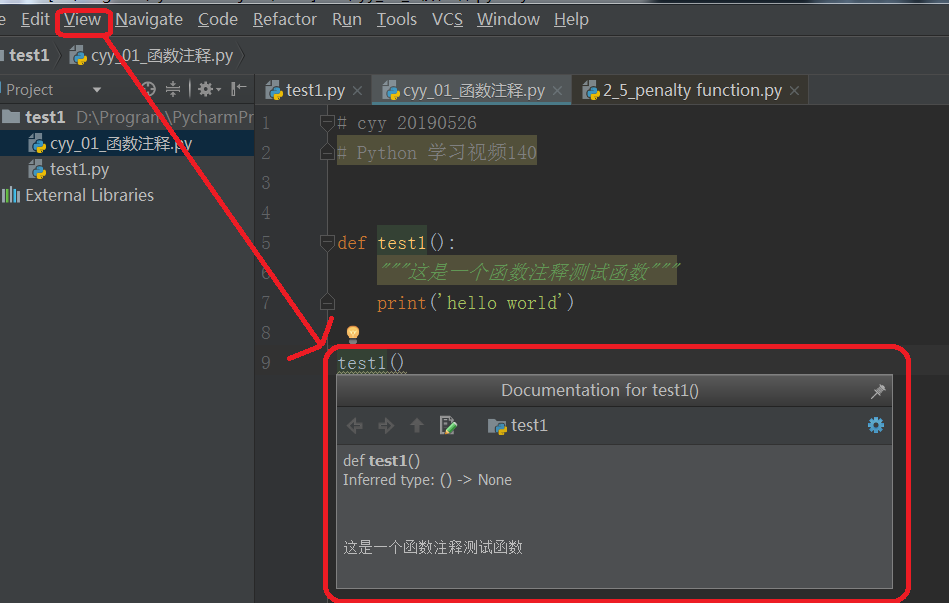This screenshot has height=603, width=949.
Task: Click Python file icon of test1.py in tree
Action: [37, 170]
